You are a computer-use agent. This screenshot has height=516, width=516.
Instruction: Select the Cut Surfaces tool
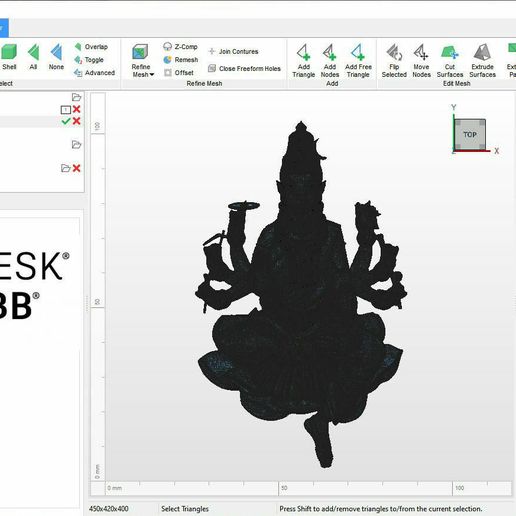click(x=450, y=61)
